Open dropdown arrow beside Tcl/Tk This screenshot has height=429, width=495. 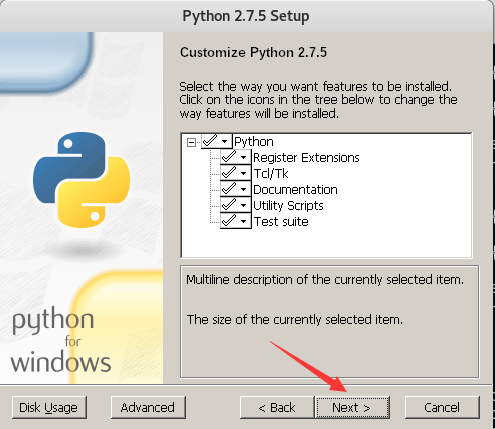(x=244, y=174)
